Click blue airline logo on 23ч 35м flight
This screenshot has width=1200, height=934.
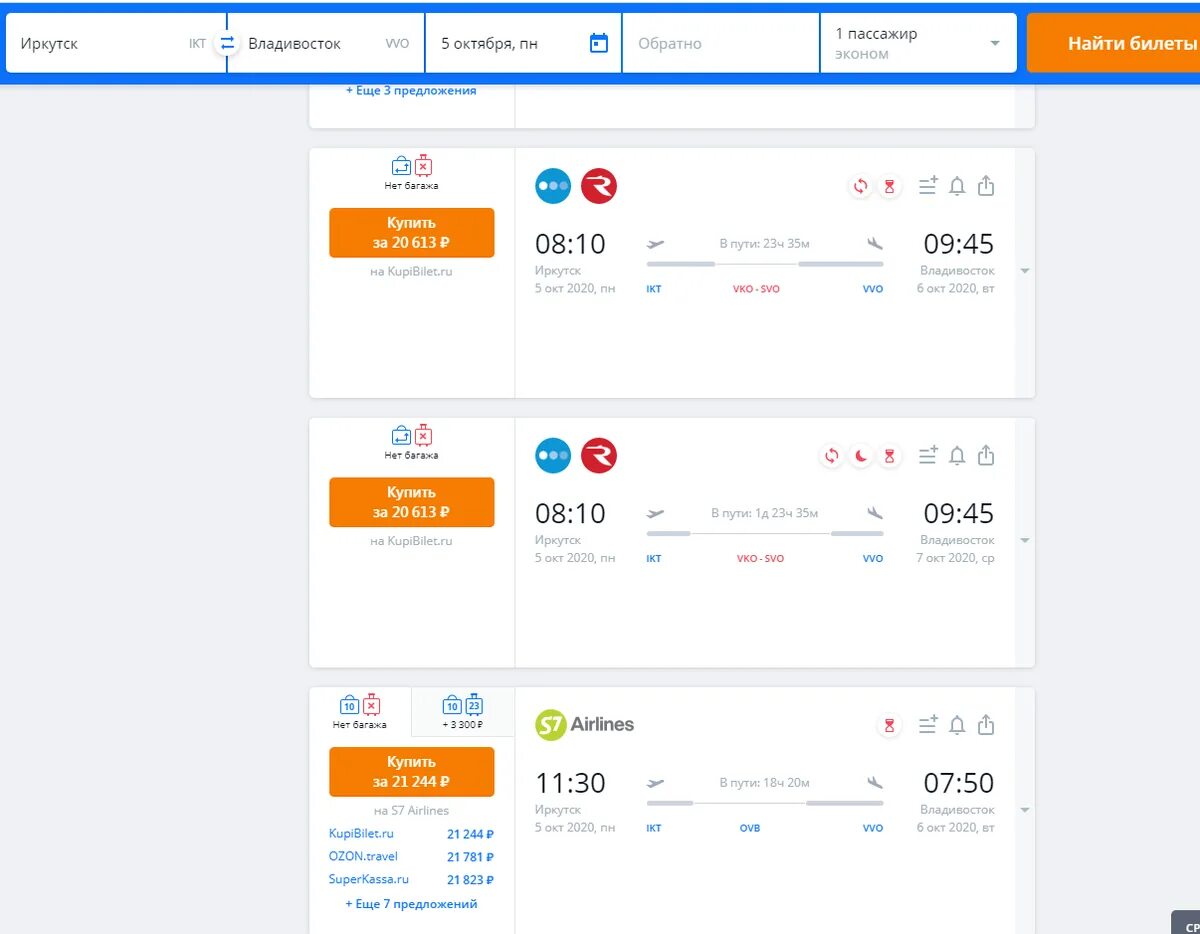tap(553, 186)
